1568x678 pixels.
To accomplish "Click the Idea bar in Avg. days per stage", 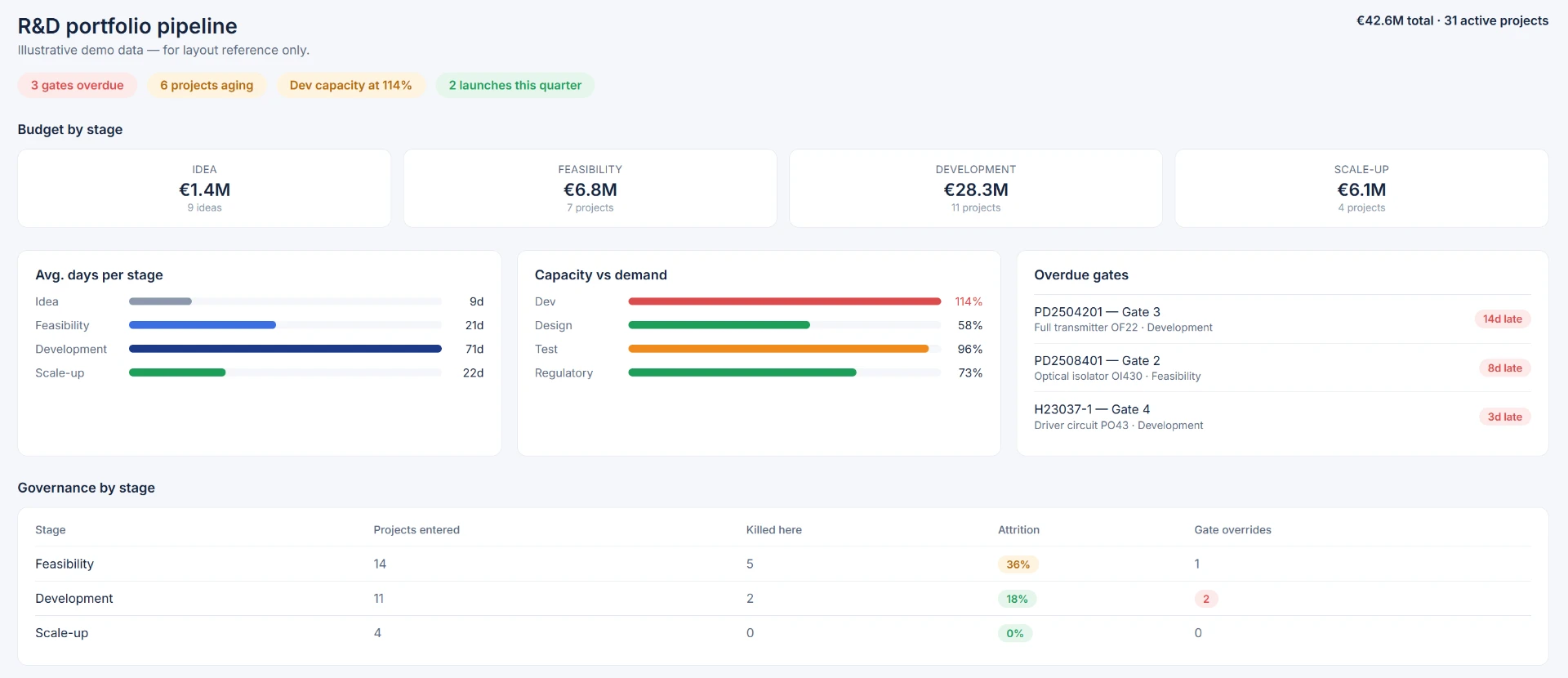I will pos(160,301).
